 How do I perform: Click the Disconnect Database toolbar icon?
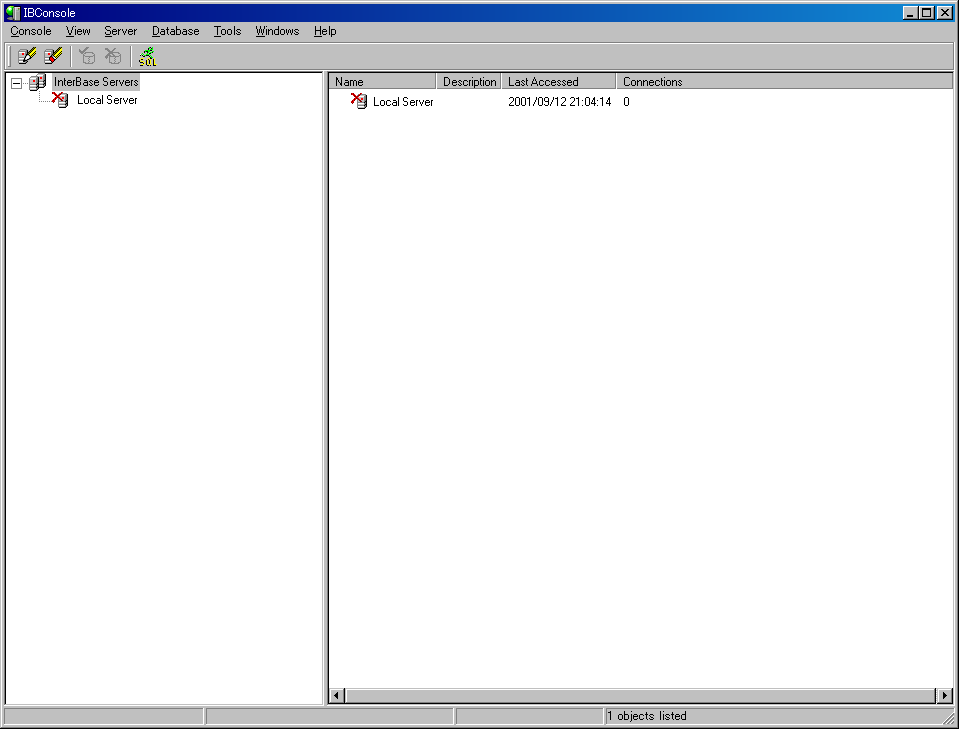[113, 56]
